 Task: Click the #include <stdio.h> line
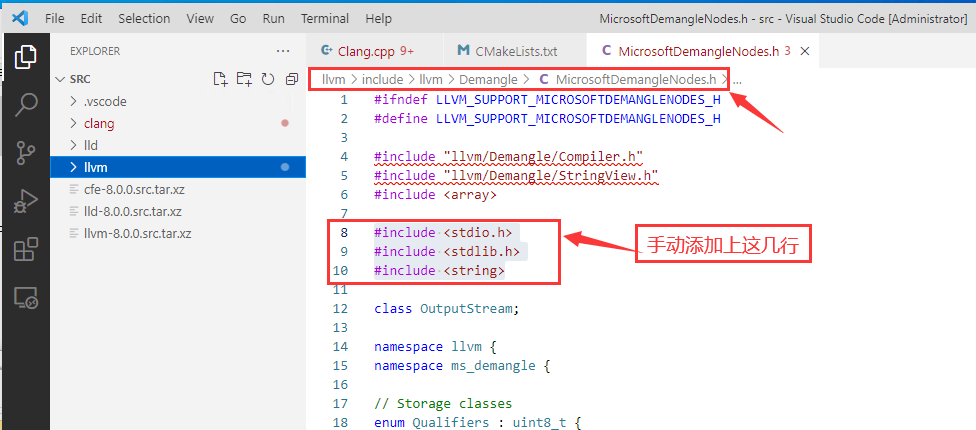[443, 233]
